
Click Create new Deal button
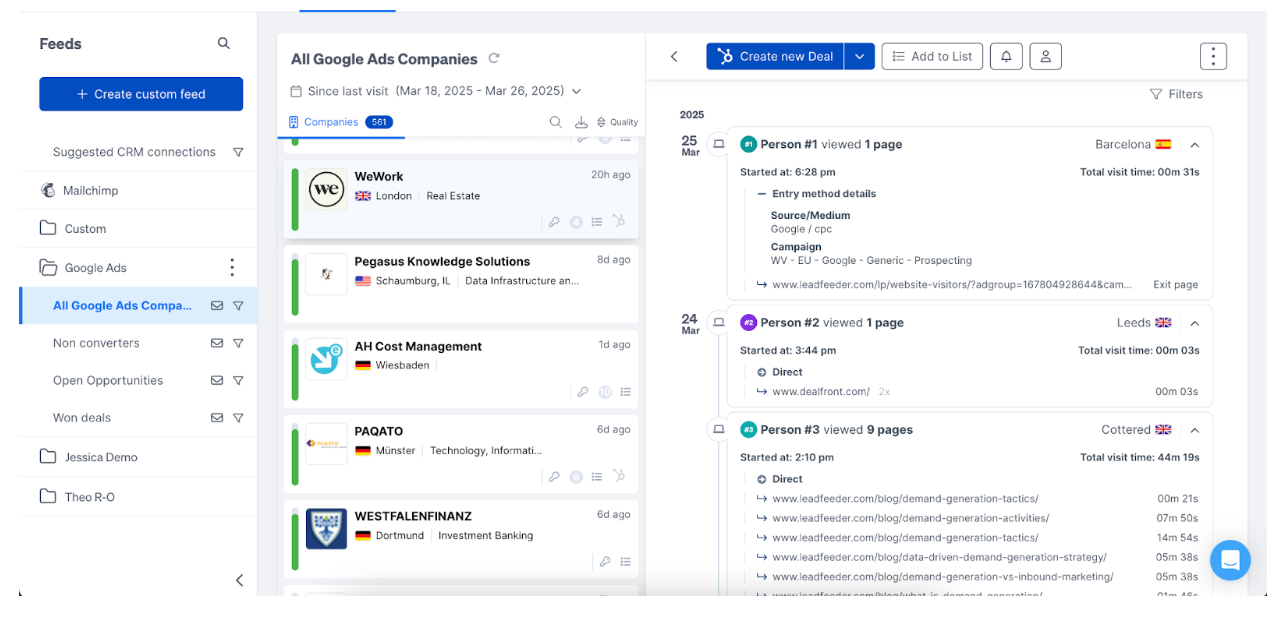pos(775,56)
